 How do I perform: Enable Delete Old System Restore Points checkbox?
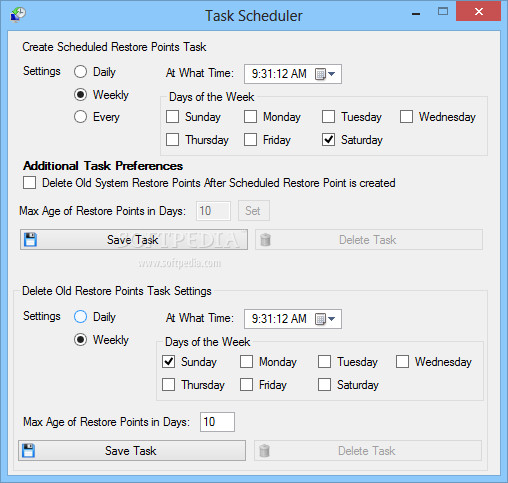[x=29, y=183]
